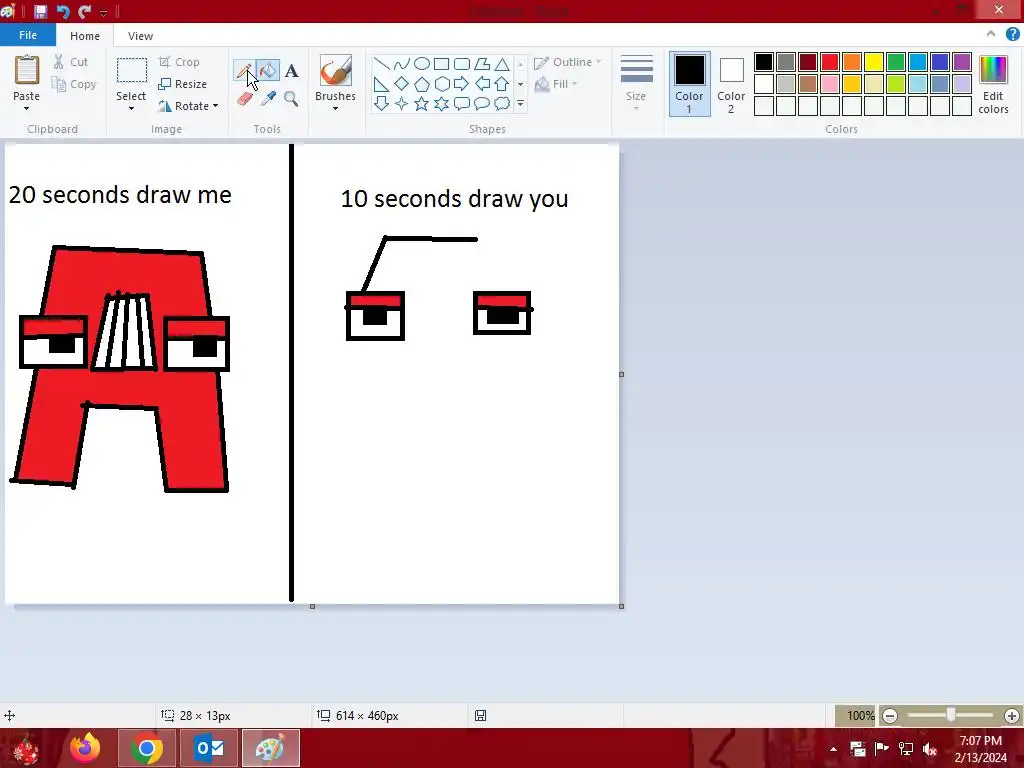
Task: Pick the yellow color swatch
Action: pyautogui.click(x=874, y=62)
